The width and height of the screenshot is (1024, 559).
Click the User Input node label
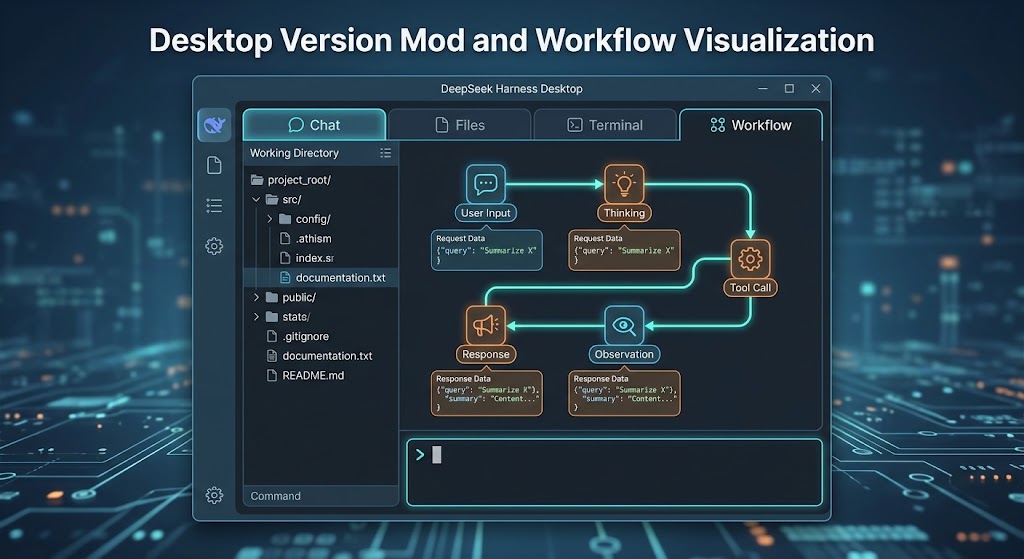pyautogui.click(x=485, y=213)
